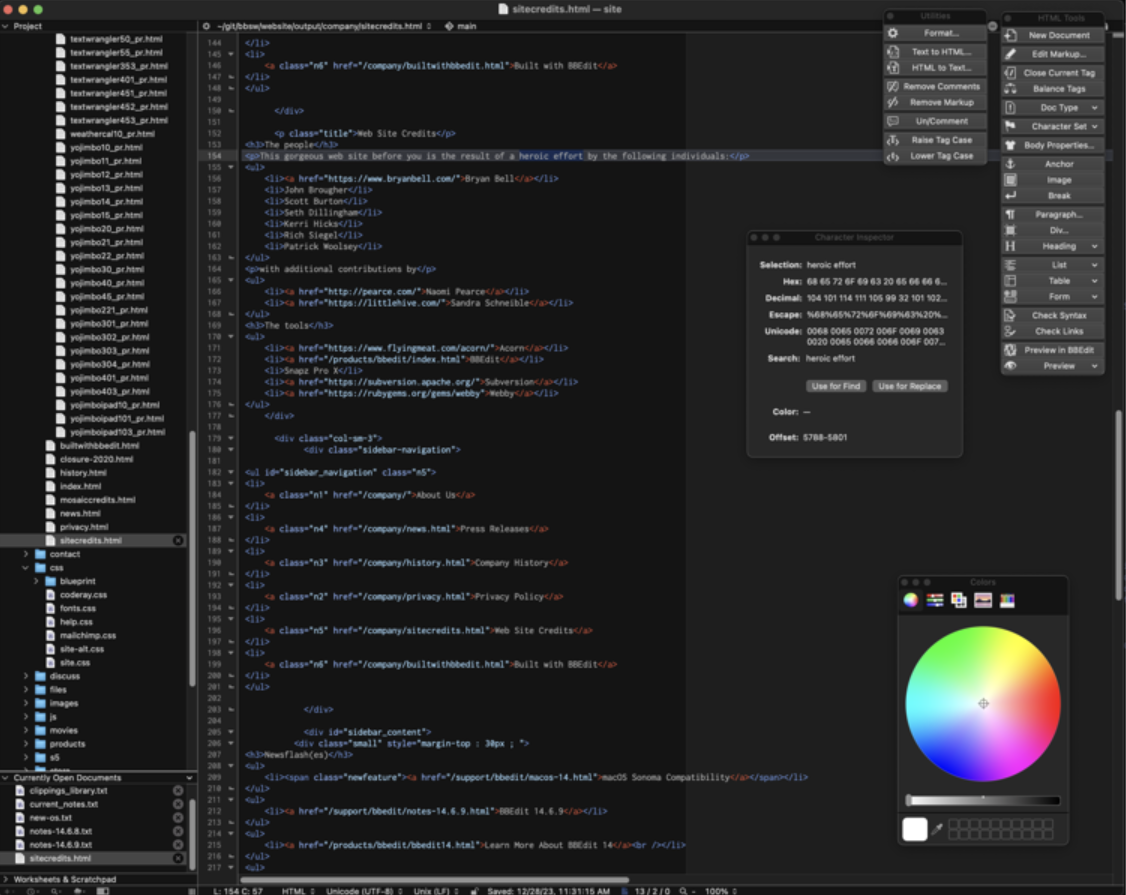Run Balance Tags in HTML Tools
Image resolution: width=1126 pixels, height=895 pixels.
1055,90
